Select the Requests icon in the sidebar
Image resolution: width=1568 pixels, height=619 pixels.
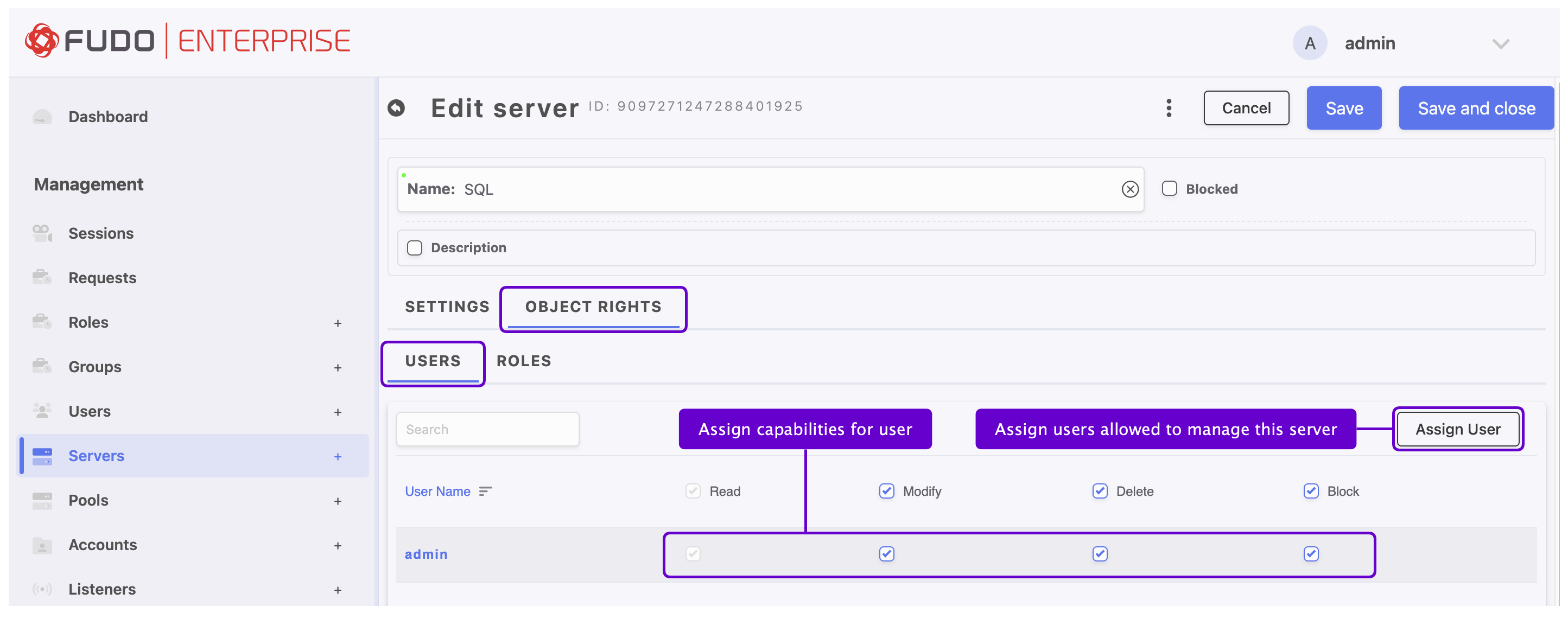point(41,277)
